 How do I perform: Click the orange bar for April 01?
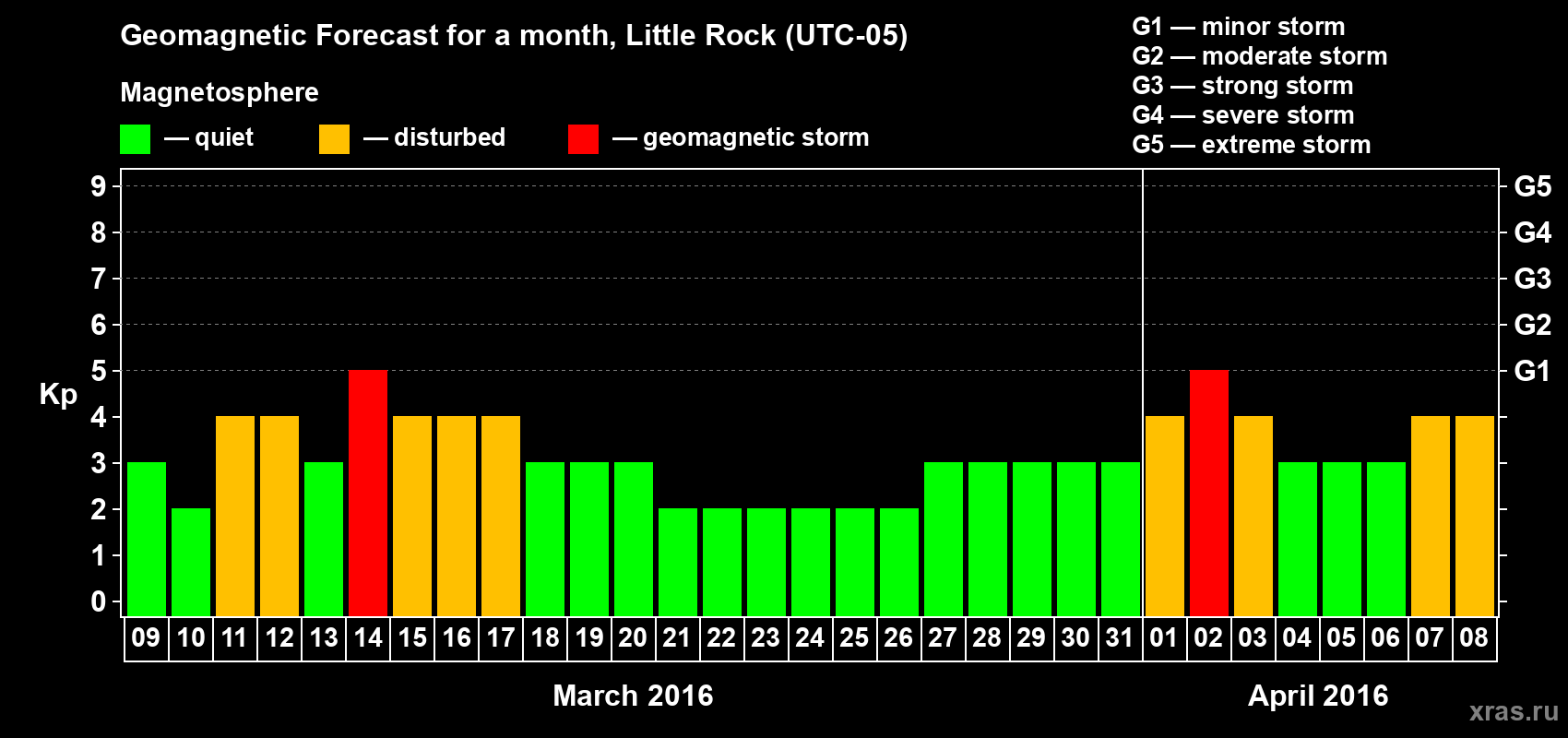[1165, 517]
